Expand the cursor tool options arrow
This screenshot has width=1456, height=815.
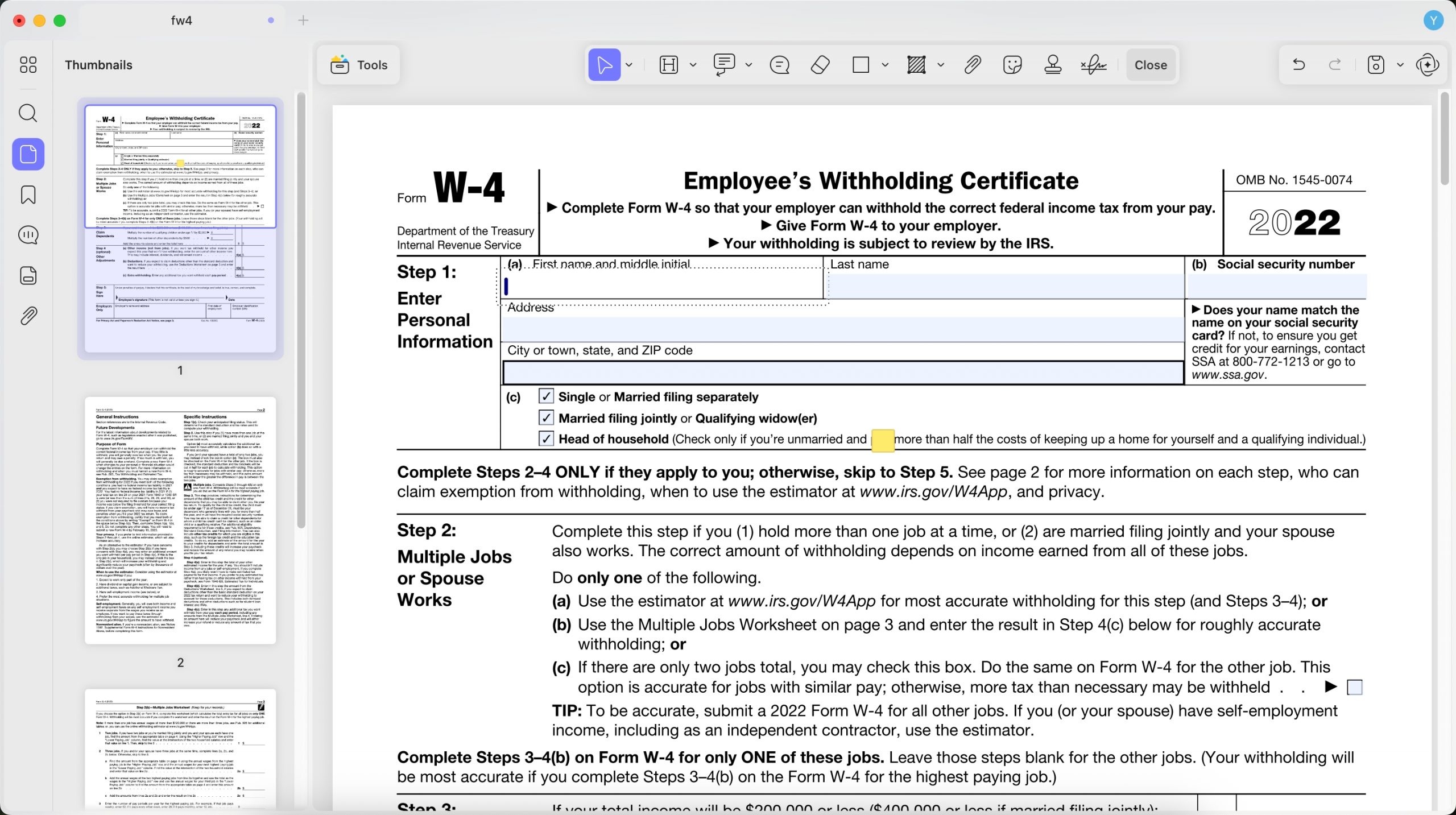pos(629,65)
